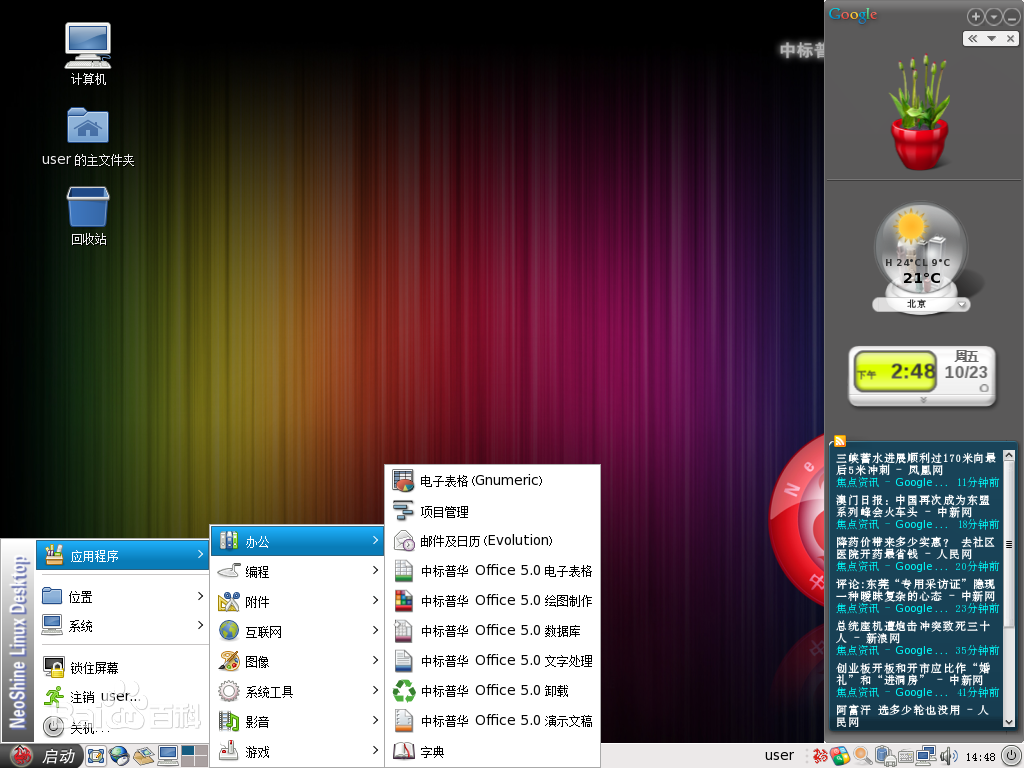
Task: Open the 字典 dictionary app
Action: (493, 752)
